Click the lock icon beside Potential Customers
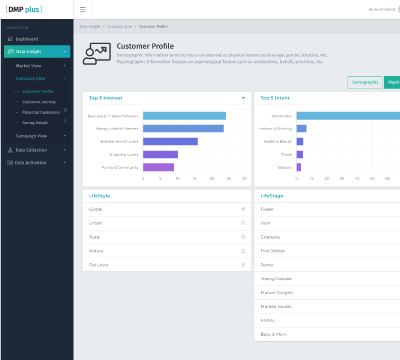Viewport: 400px width, 360px height. tap(65, 110)
